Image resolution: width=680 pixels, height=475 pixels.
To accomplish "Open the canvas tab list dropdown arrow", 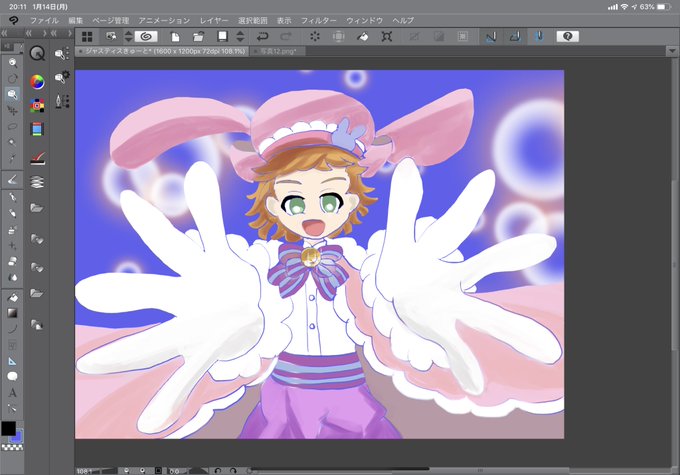I will (x=672, y=51).
